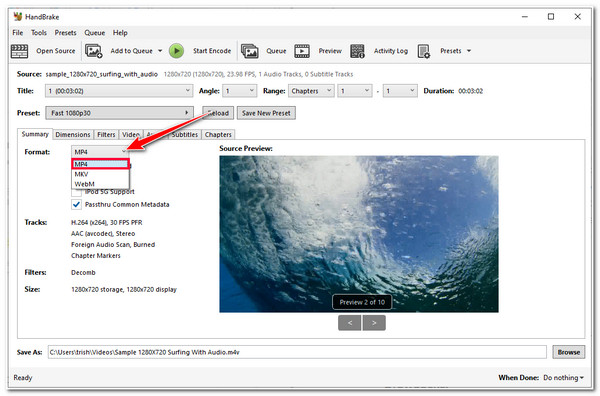Toggle the Passthru Common Metadata checkbox
Image resolution: width=600 pixels, height=396 pixels.
click(77, 204)
